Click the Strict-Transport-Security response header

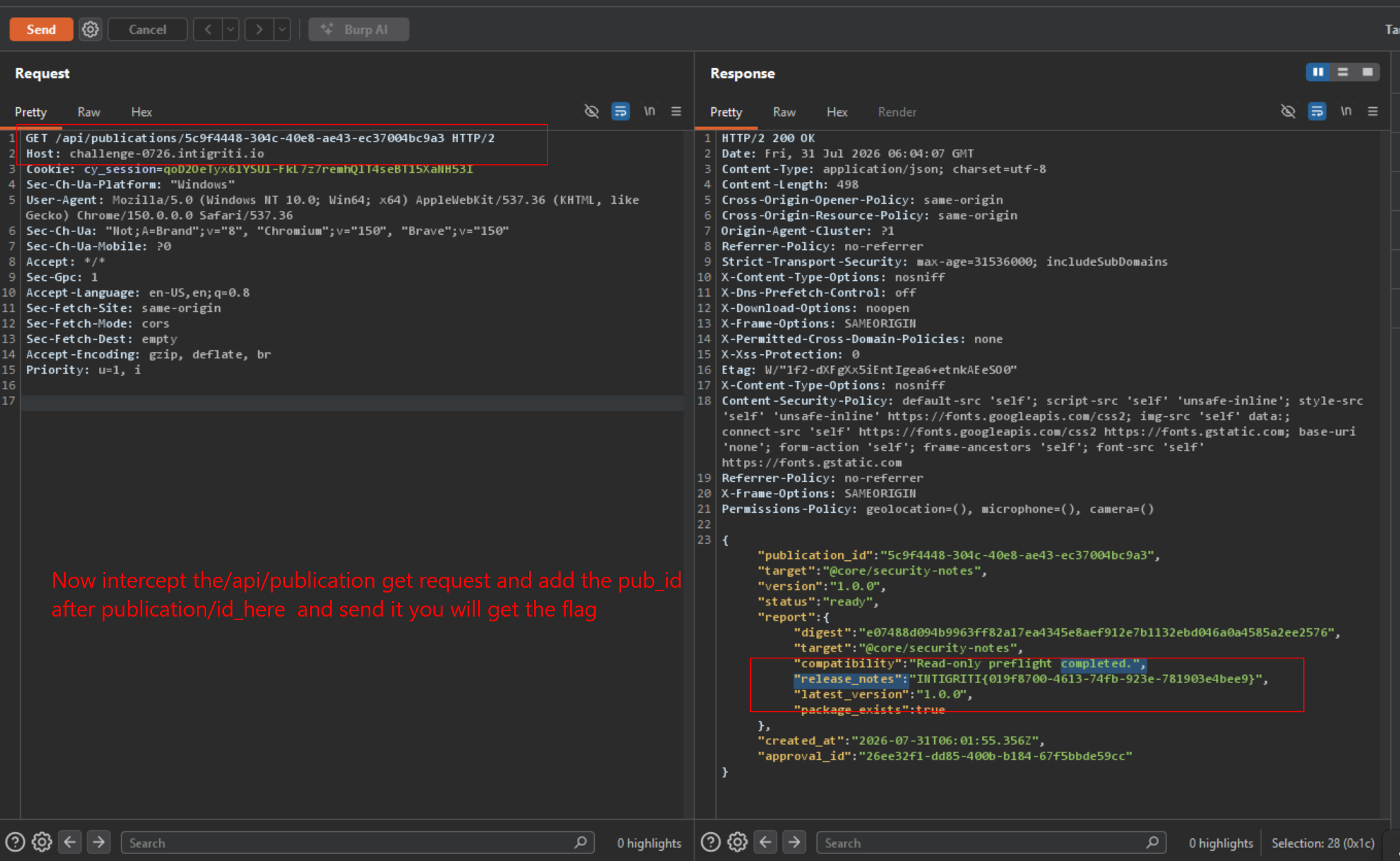(945, 262)
